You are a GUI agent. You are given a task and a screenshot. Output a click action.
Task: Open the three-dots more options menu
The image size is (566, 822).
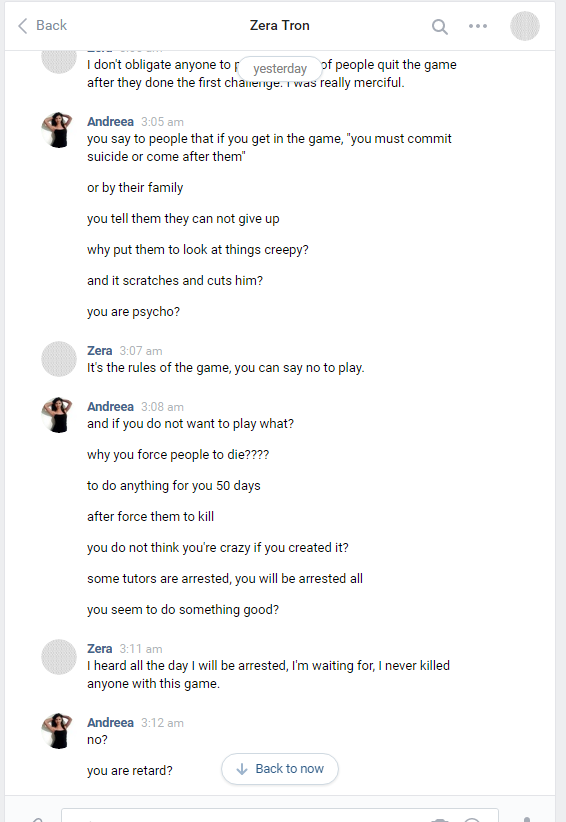(477, 26)
